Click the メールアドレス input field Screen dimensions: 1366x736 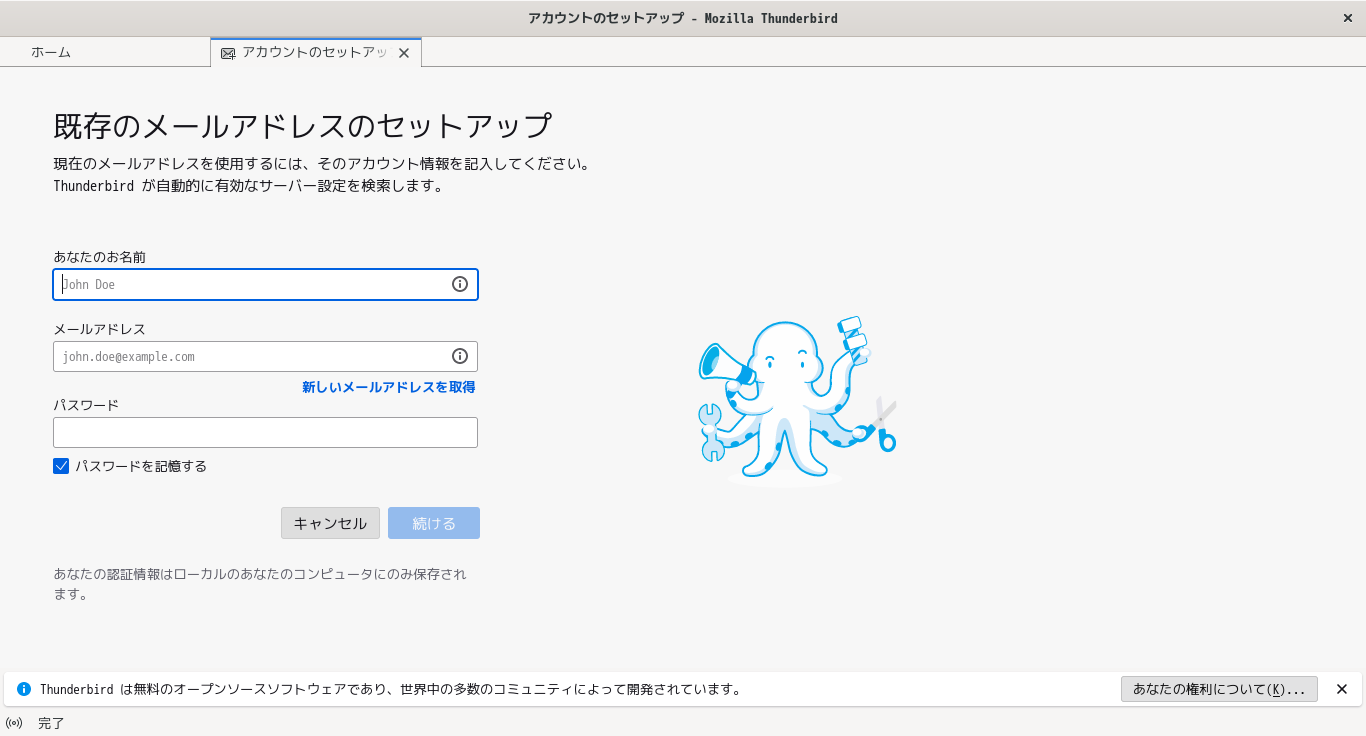(x=265, y=356)
